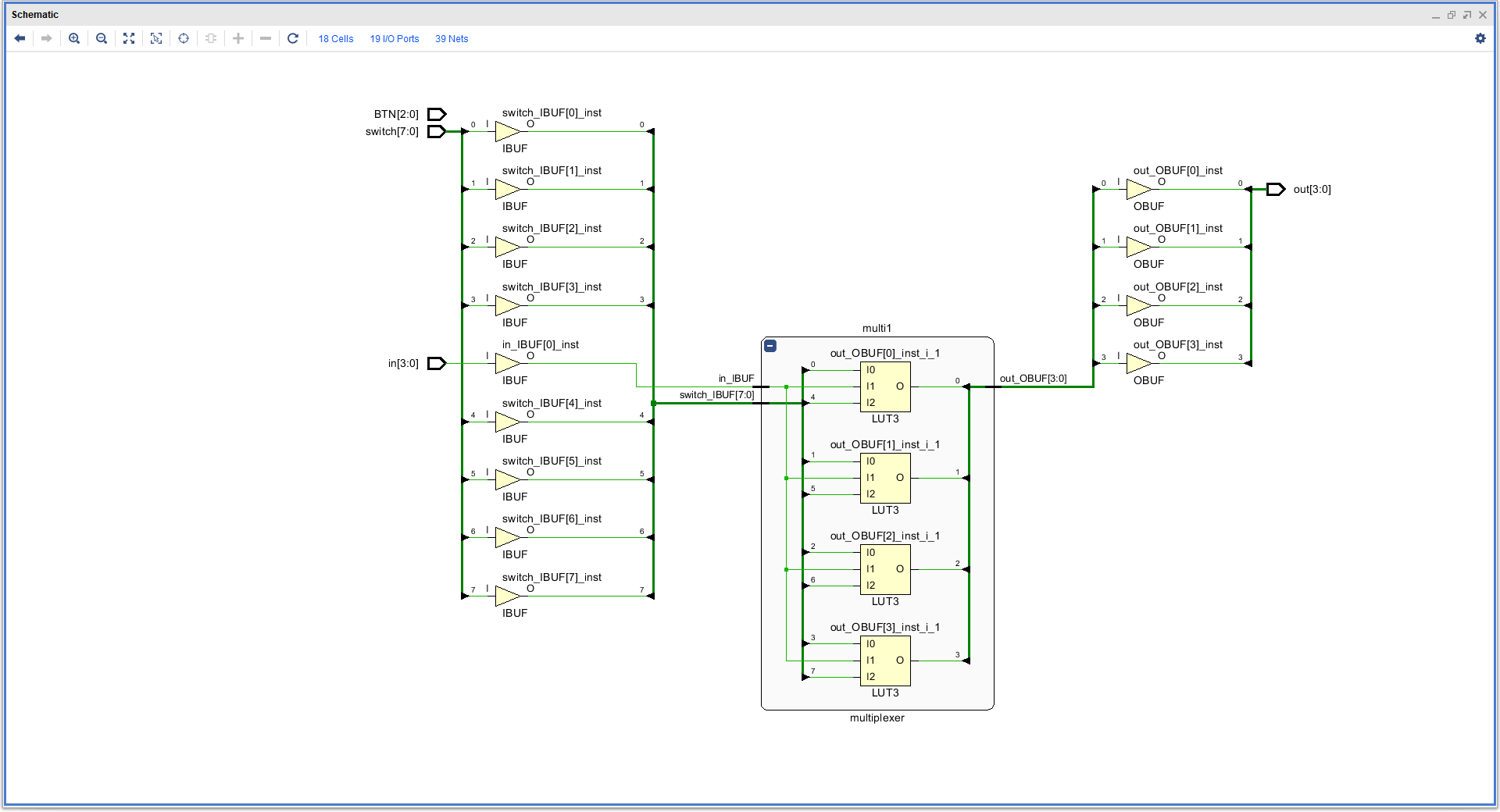Click the Add (plus) toolbar icon
This screenshot has height=812, width=1500.
coord(238,38)
